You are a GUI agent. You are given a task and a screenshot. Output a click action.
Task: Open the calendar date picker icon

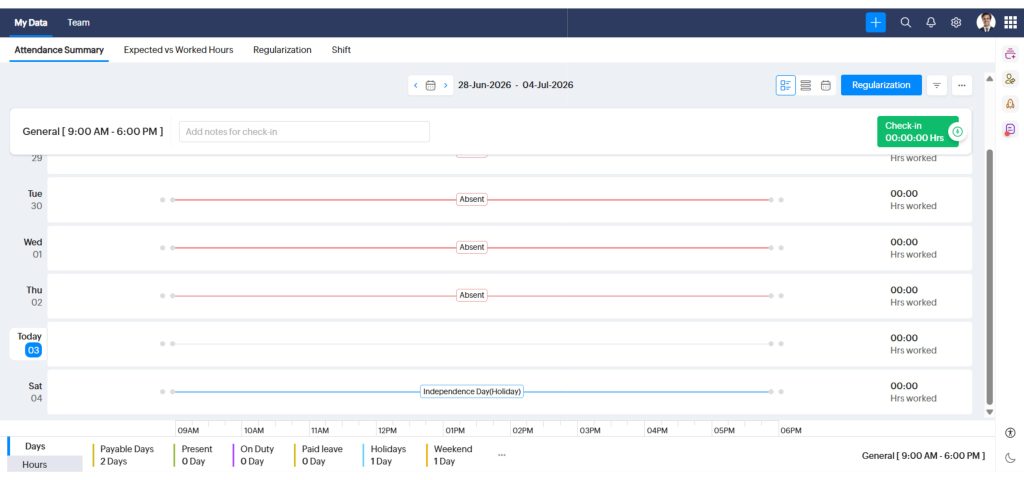(430, 85)
